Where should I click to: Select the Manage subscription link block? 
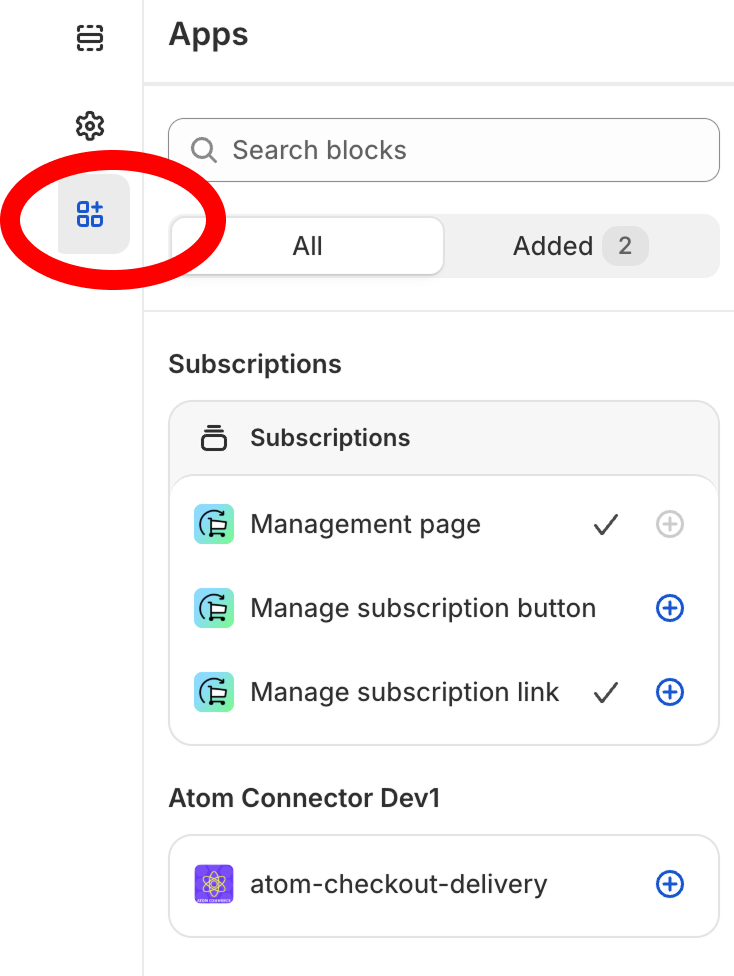pyautogui.click(x=405, y=691)
